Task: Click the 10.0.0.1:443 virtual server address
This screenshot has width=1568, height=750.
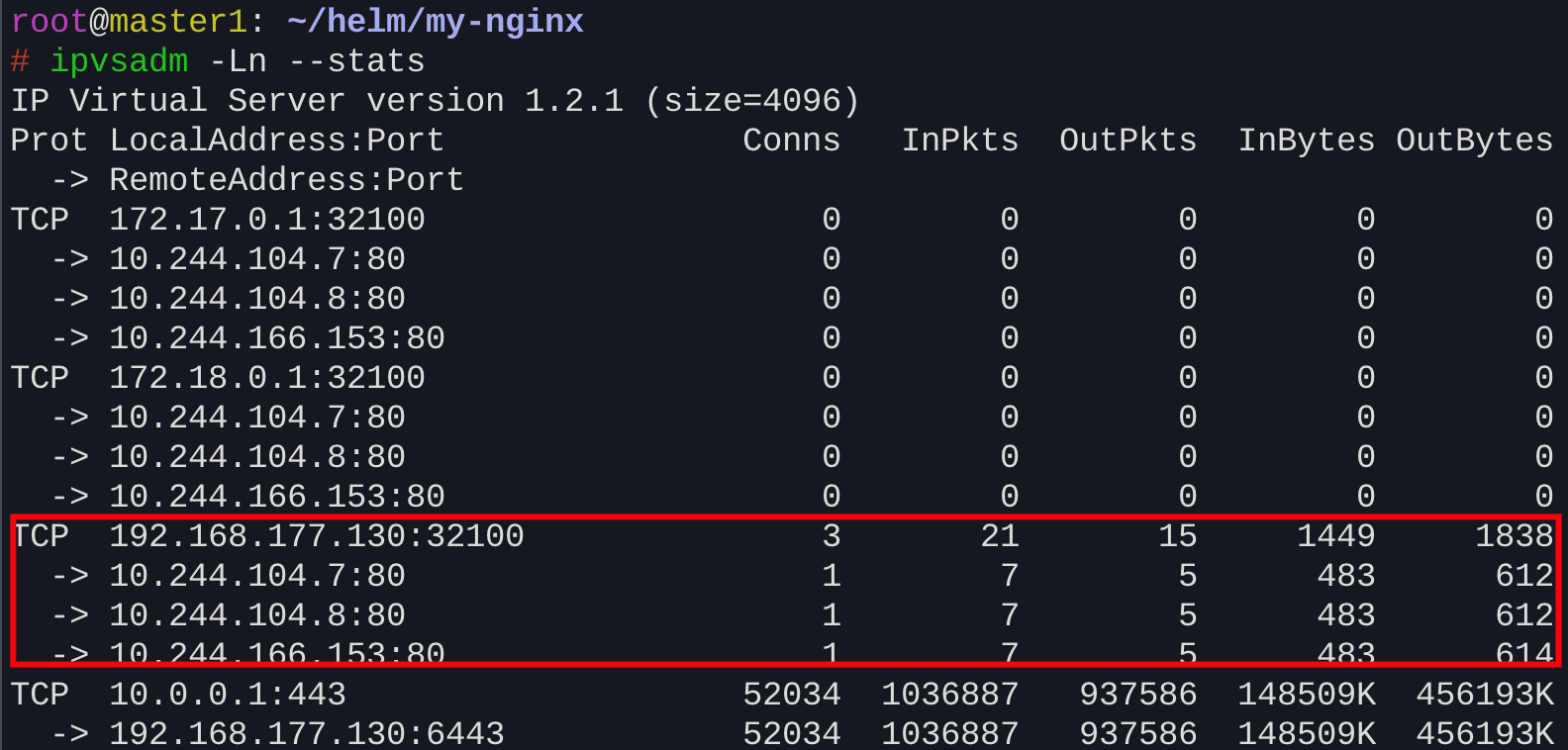Action: (x=227, y=695)
